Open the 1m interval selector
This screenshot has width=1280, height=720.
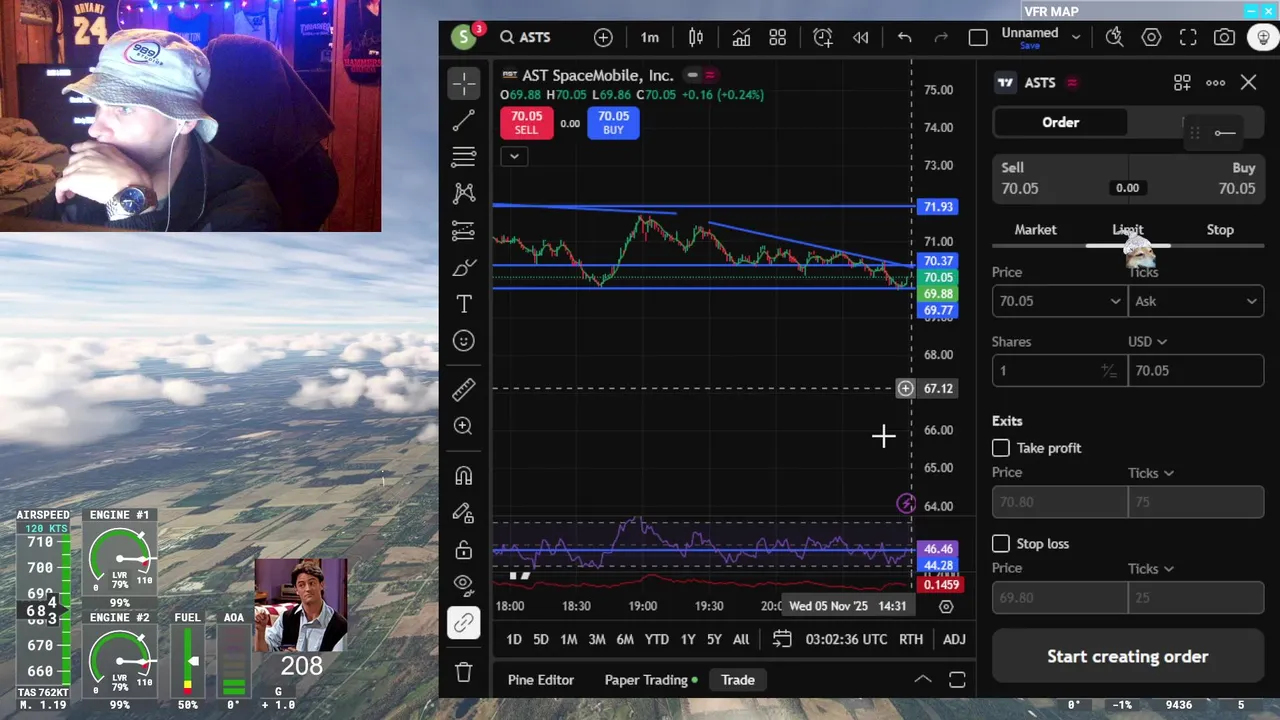click(x=650, y=37)
